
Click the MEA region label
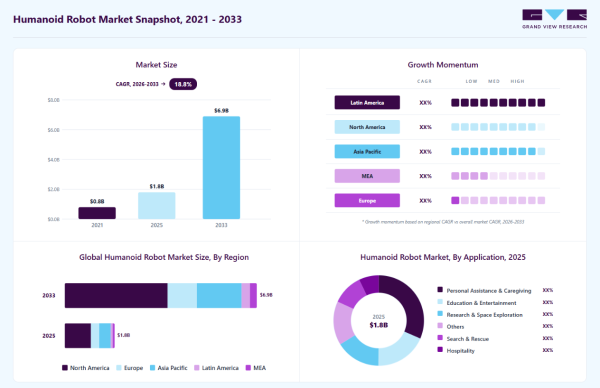(x=367, y=176)
